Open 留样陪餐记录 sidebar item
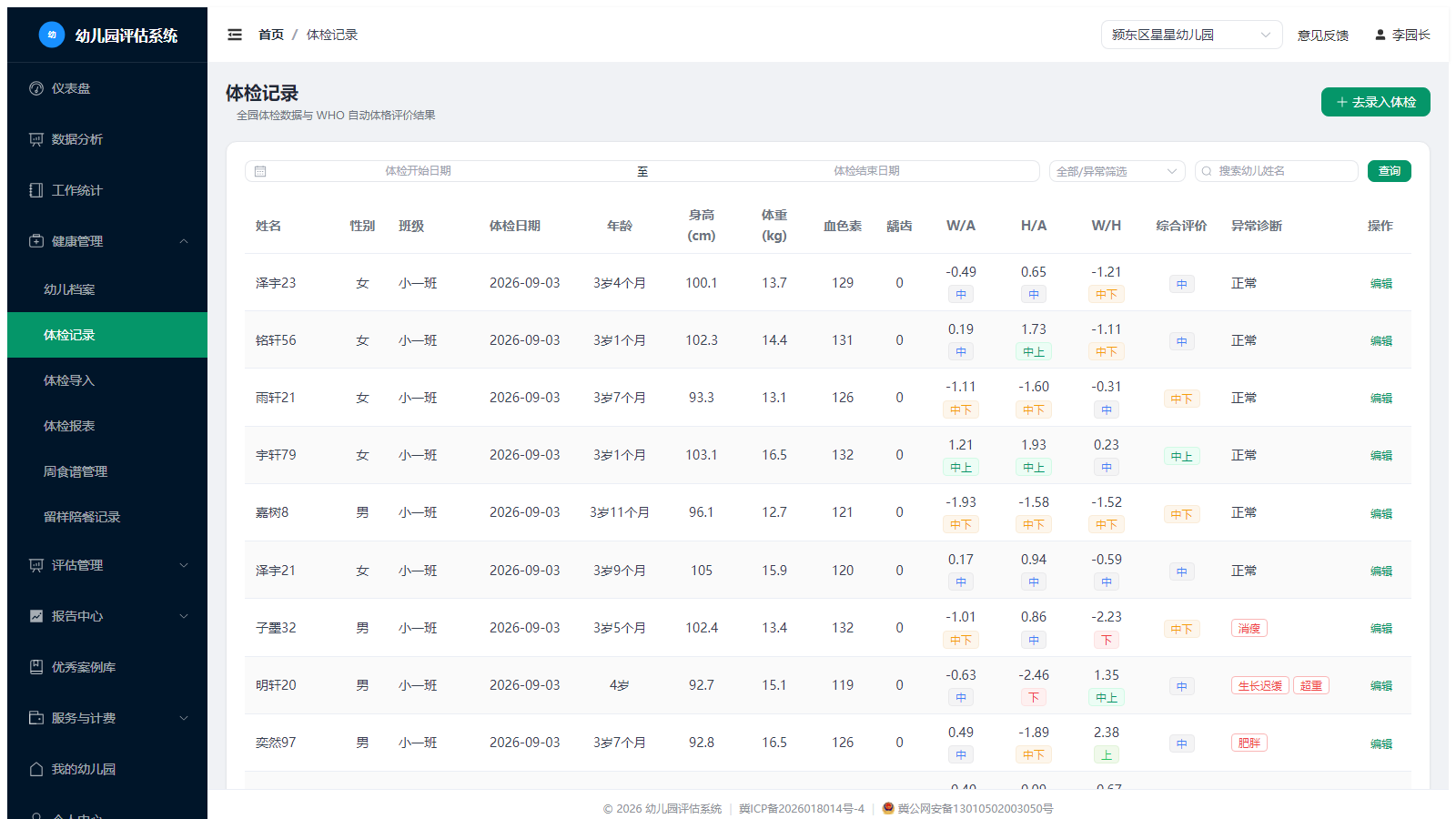Viewport: 1456px width, 819px height. [x=107, y=517]
